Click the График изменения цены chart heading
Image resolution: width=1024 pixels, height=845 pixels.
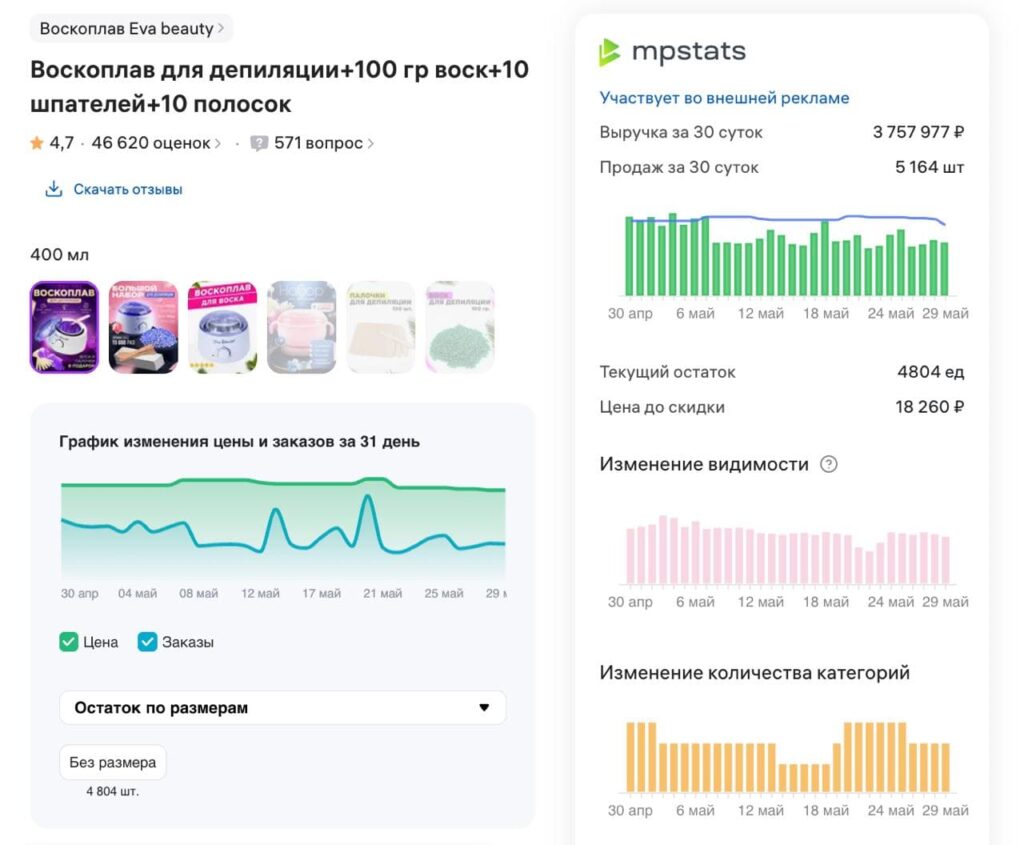(239, 442)
